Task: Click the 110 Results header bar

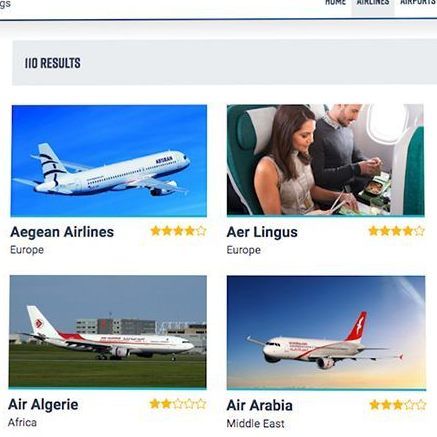Action: pos(225,63)
